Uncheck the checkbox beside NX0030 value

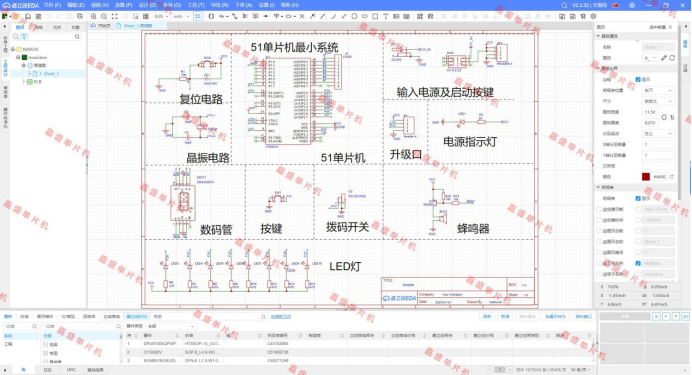[x=638, y=263]
